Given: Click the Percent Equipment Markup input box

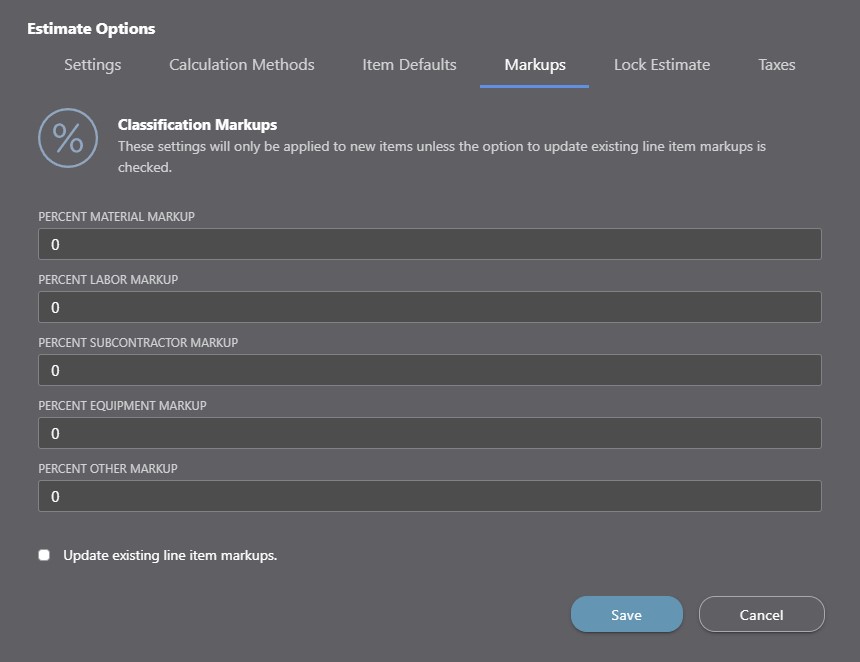Looking at the screenshot, I should pyautogui.click(x=429, y=433).
